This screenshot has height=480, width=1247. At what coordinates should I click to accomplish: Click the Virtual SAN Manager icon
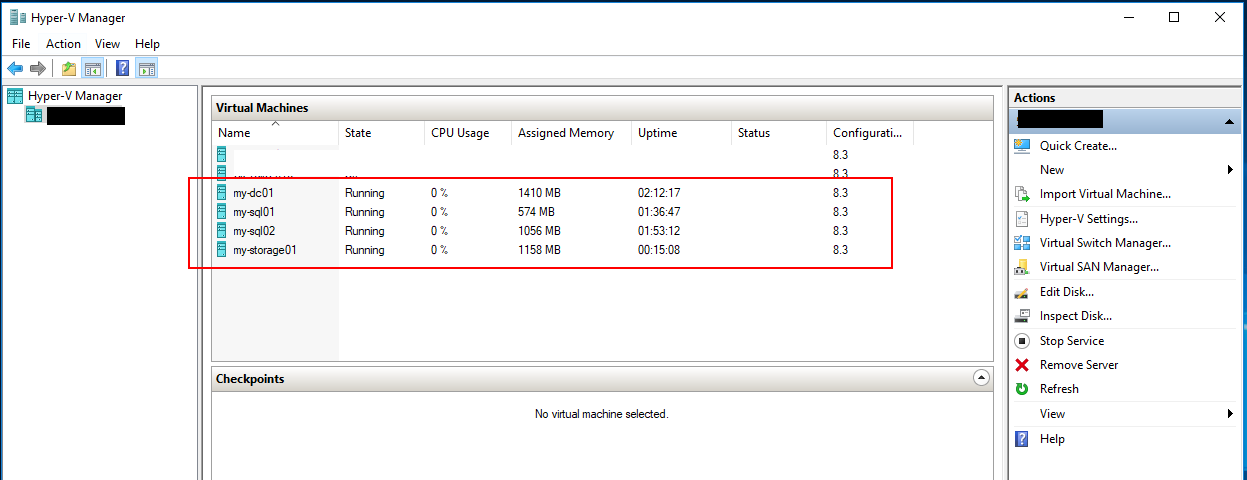coord(1022,267)
